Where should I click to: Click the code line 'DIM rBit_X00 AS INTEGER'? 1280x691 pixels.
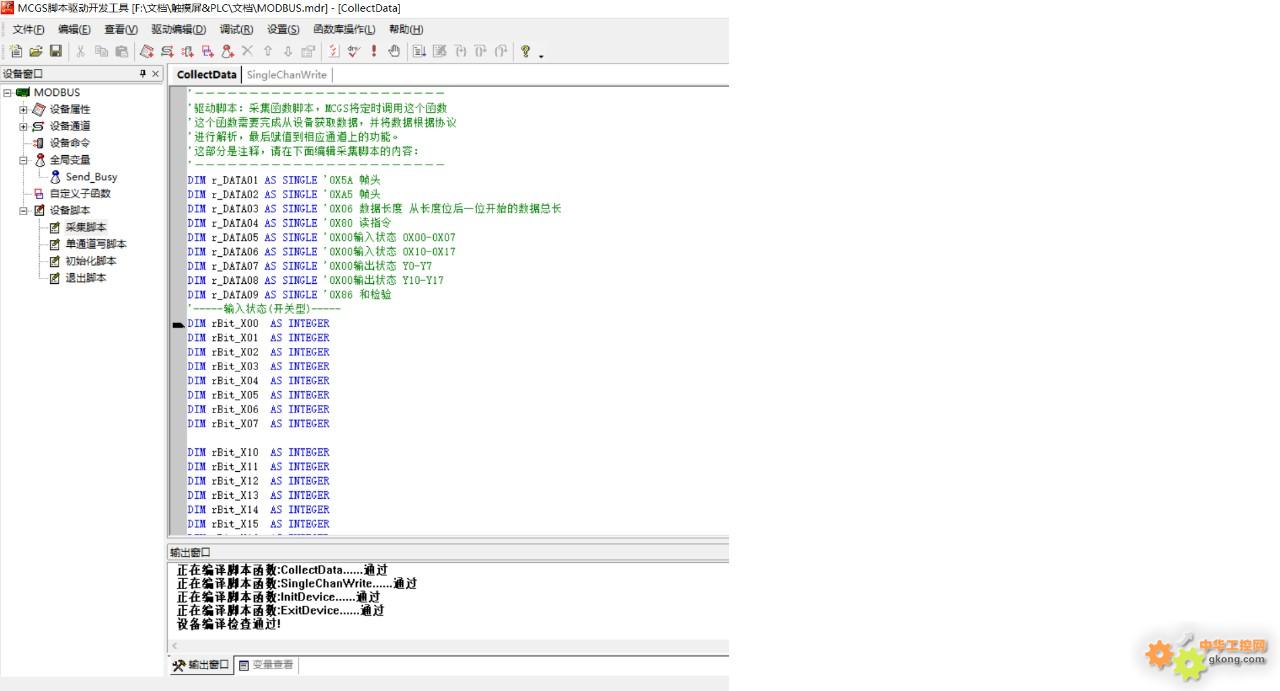258,324
